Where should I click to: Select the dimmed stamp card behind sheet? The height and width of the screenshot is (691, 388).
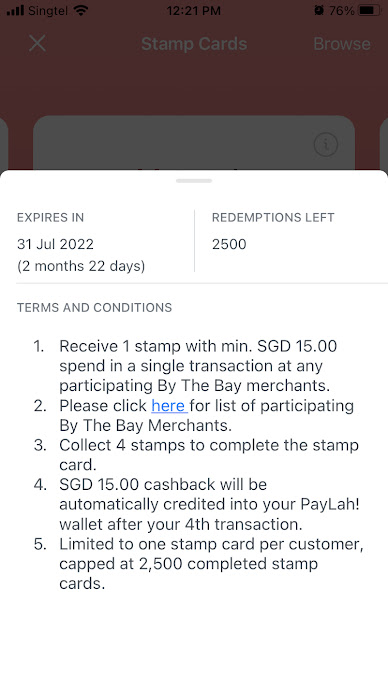click(x=194, y=143)
